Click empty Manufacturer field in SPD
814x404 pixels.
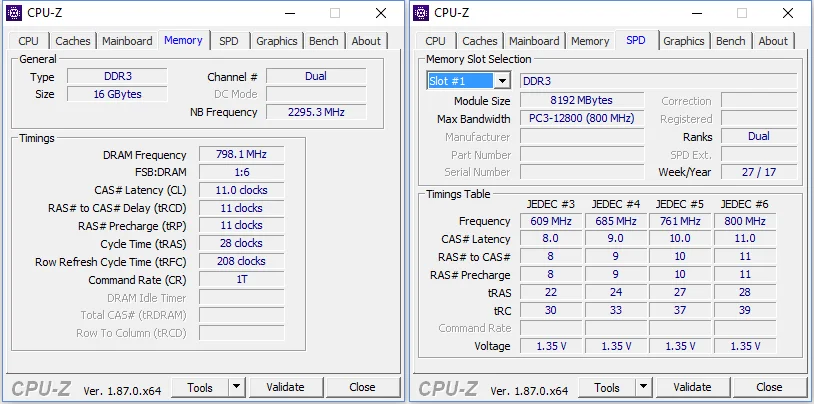tap(582, 137)
